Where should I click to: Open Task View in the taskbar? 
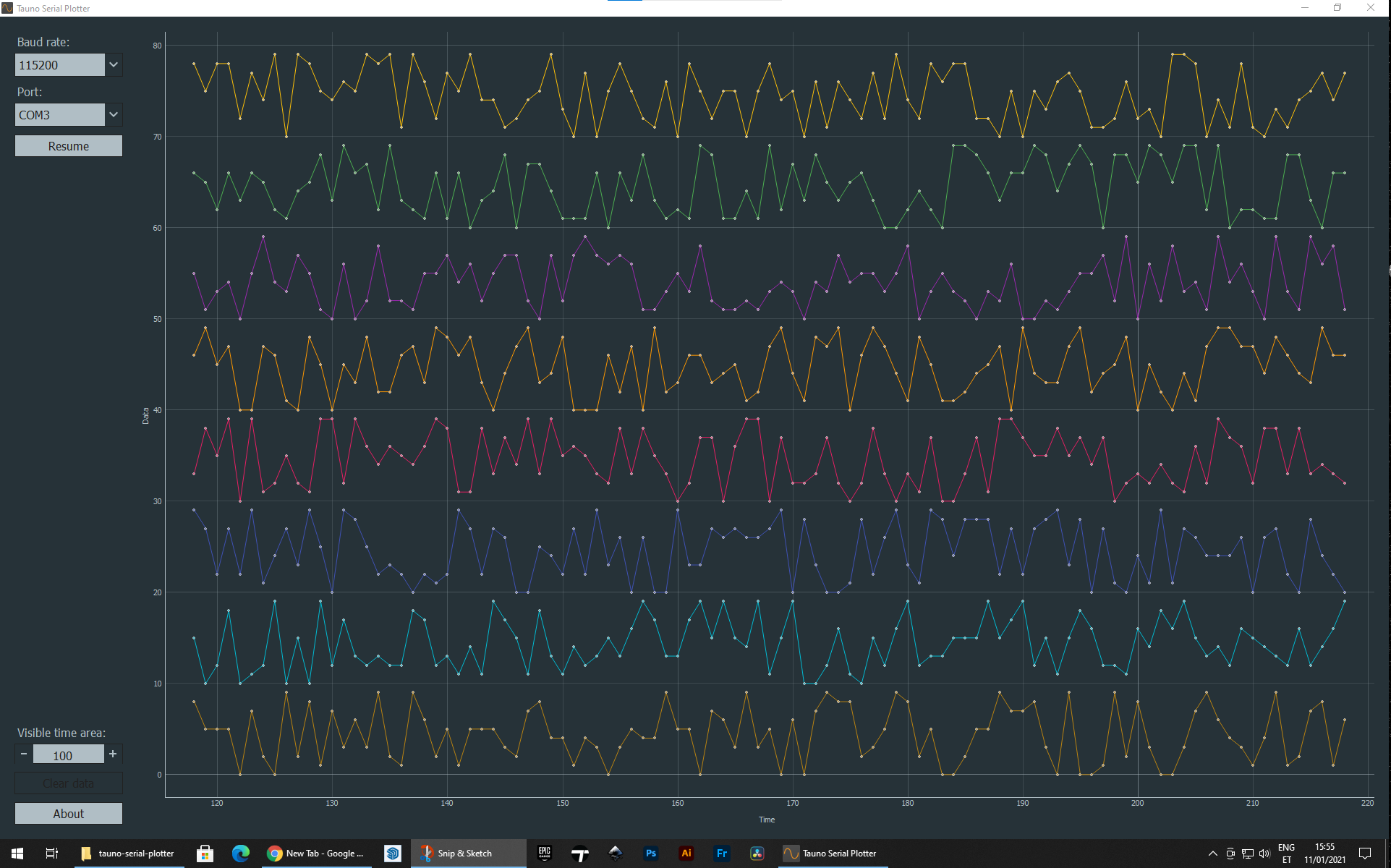pos(52,854)
